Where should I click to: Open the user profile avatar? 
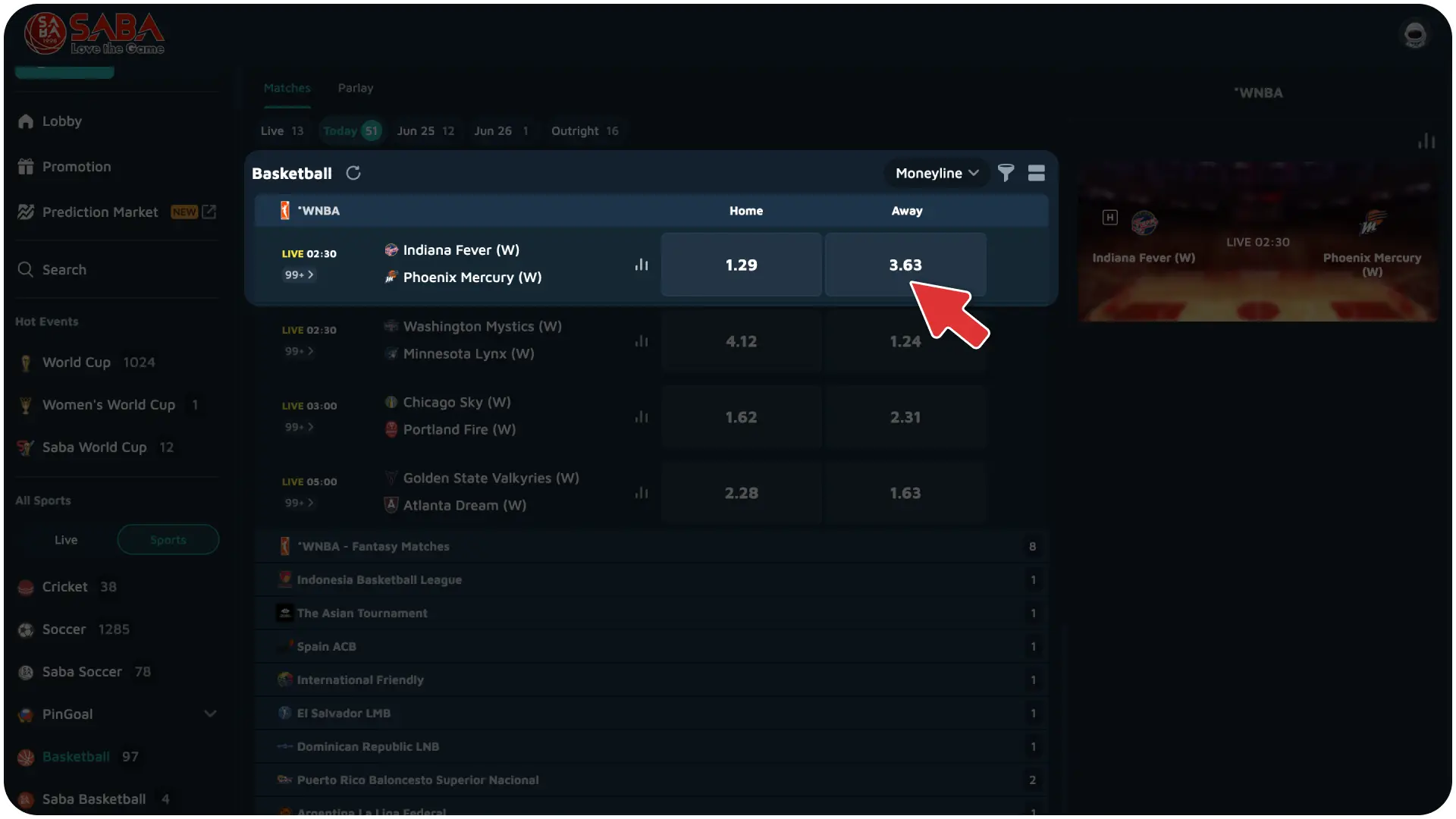point(1415,35)
